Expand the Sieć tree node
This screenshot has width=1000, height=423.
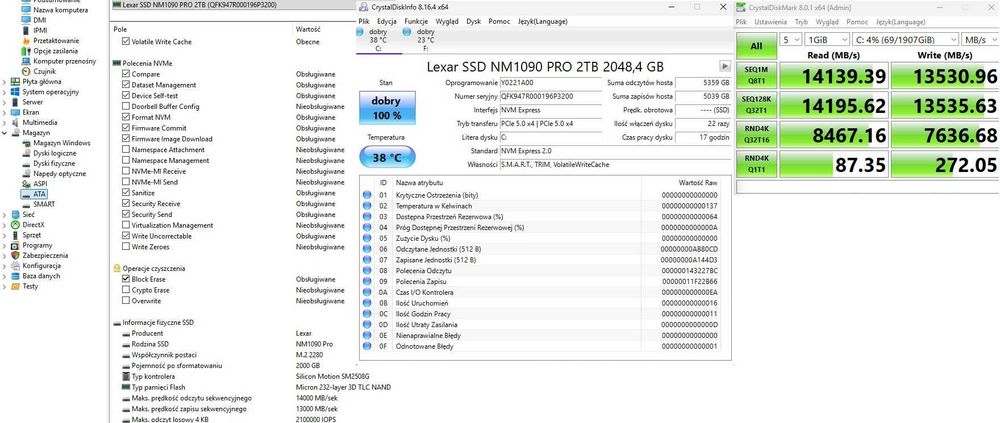pyautogui.click(x=4, y=215)
